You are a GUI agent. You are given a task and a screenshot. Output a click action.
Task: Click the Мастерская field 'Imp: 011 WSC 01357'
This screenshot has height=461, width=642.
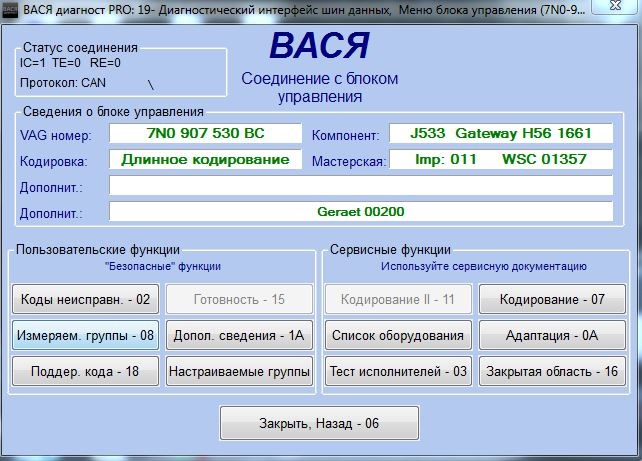coord(501,159)
